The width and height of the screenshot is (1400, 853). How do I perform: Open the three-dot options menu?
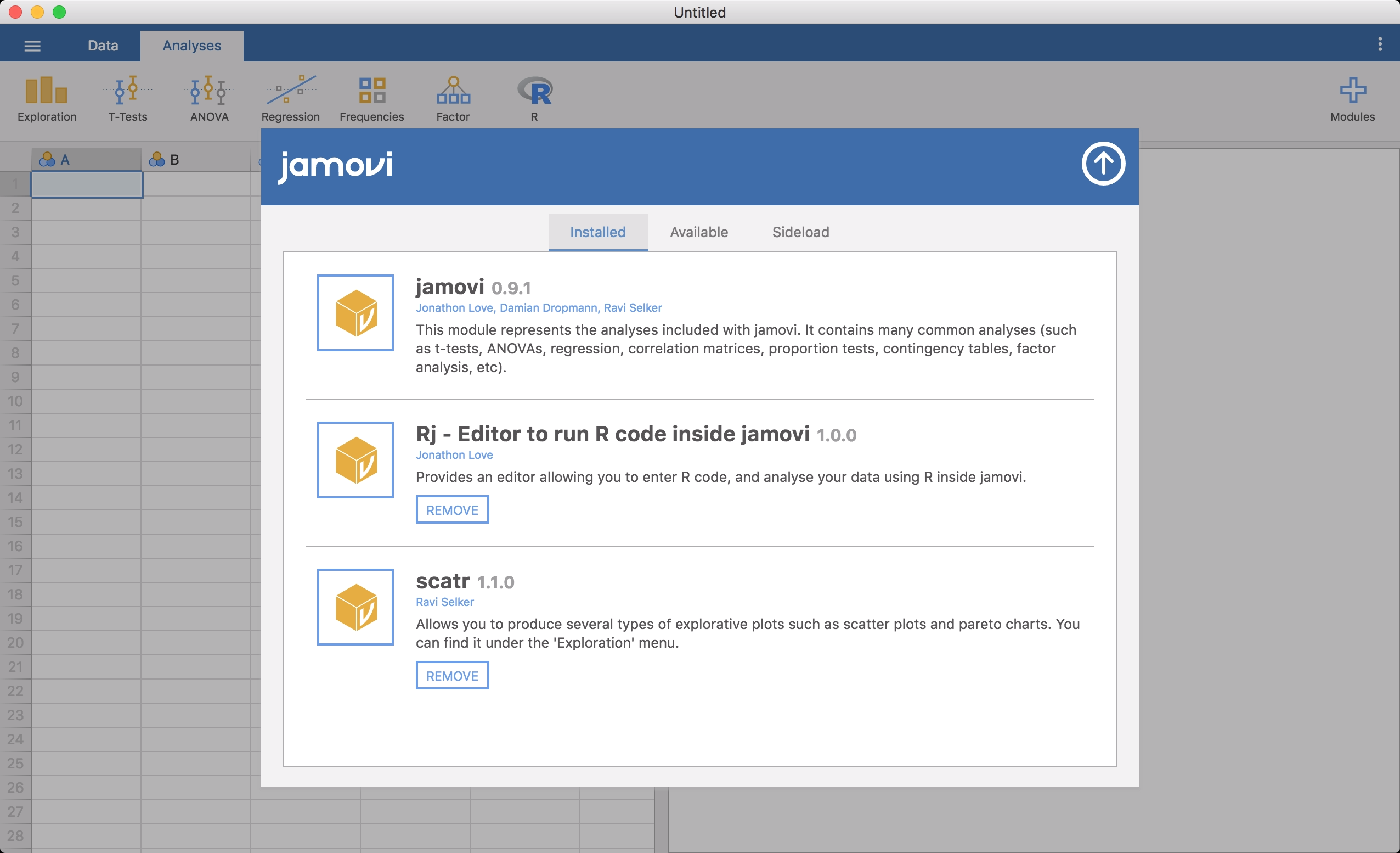1380,44
